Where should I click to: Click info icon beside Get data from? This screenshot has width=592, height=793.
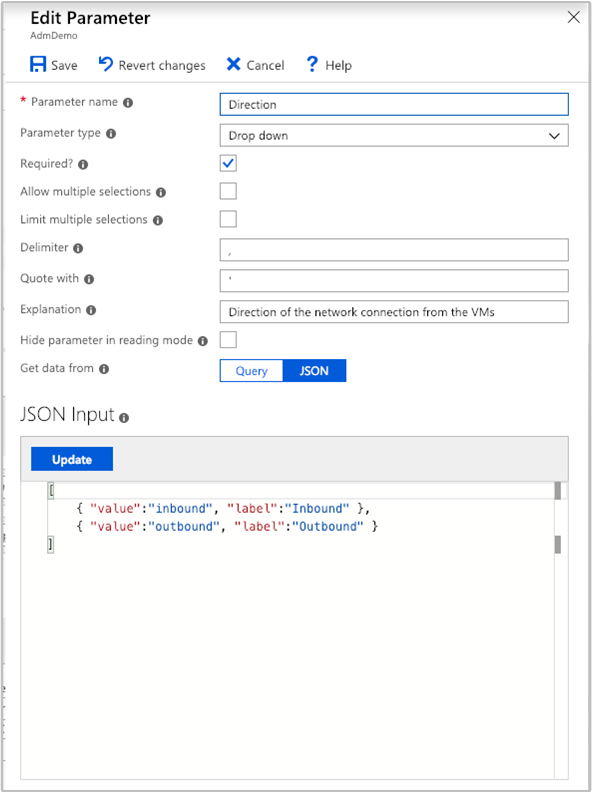pos(104,369)
